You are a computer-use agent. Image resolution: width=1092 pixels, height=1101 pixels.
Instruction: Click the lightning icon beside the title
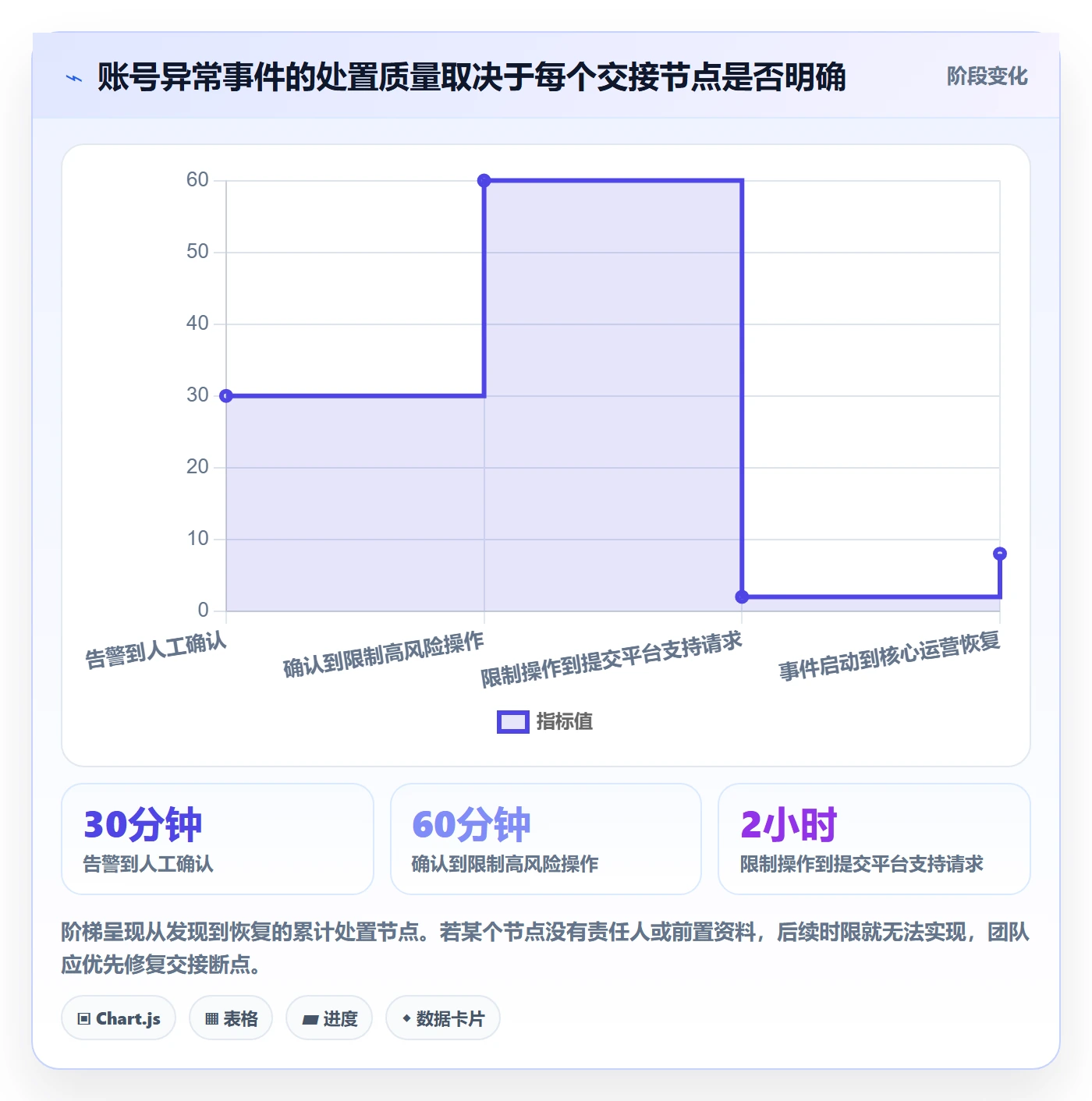(74, 78)
